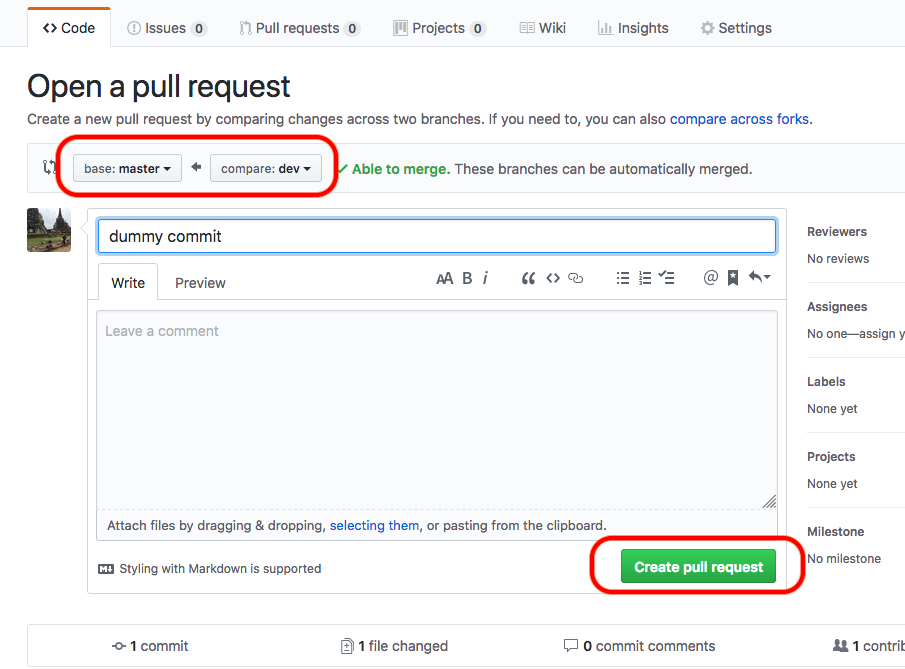Add a numbered list
The height and width of the screenshot is (669, 905).
[x=645, y=278]
